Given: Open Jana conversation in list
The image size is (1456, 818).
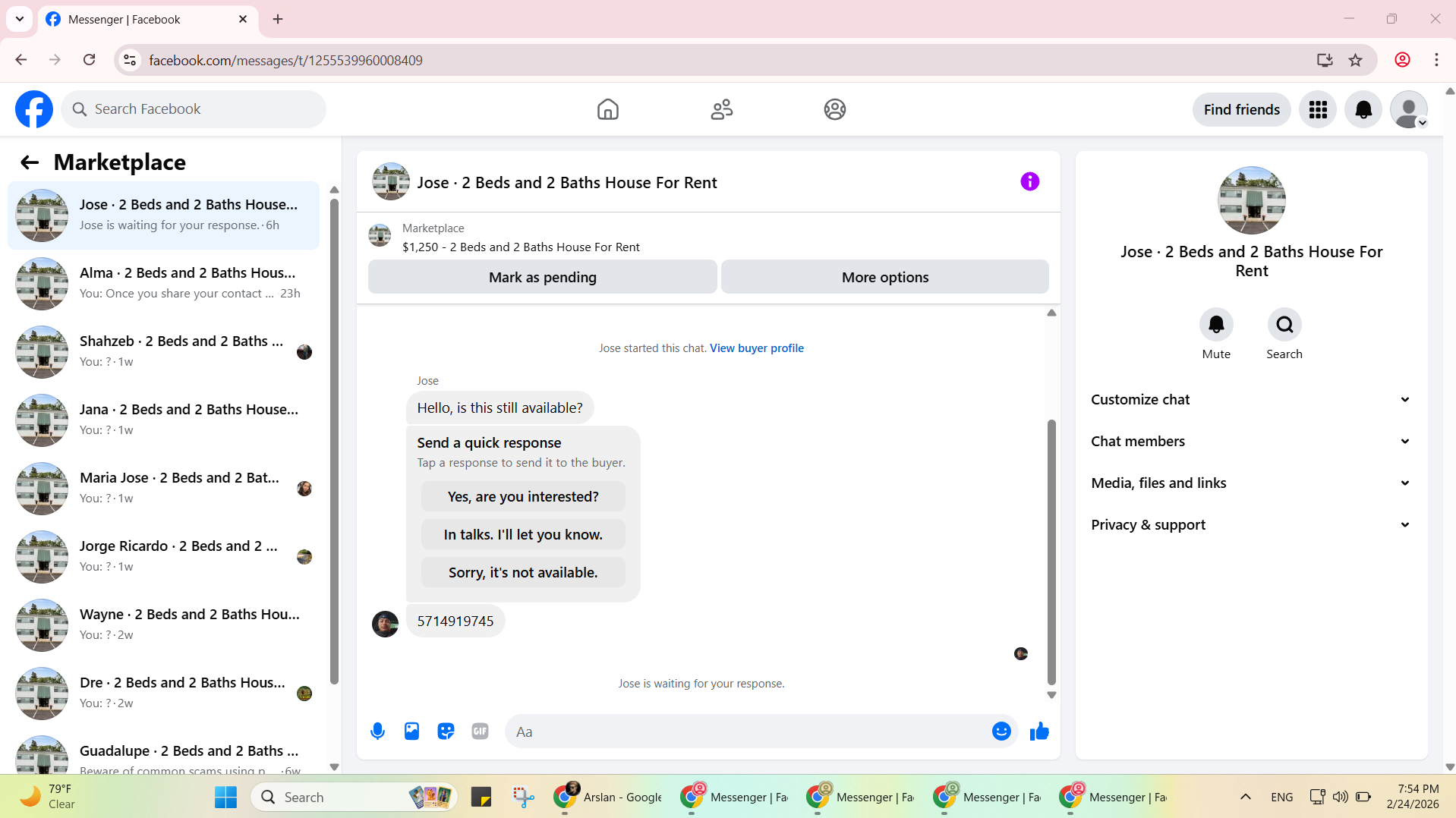Looking at the screenshot, I should tap(163, 420).
